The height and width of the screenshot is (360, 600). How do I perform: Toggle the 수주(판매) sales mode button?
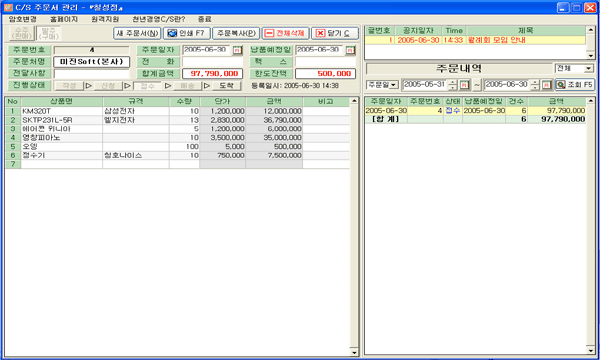[22, 33]
